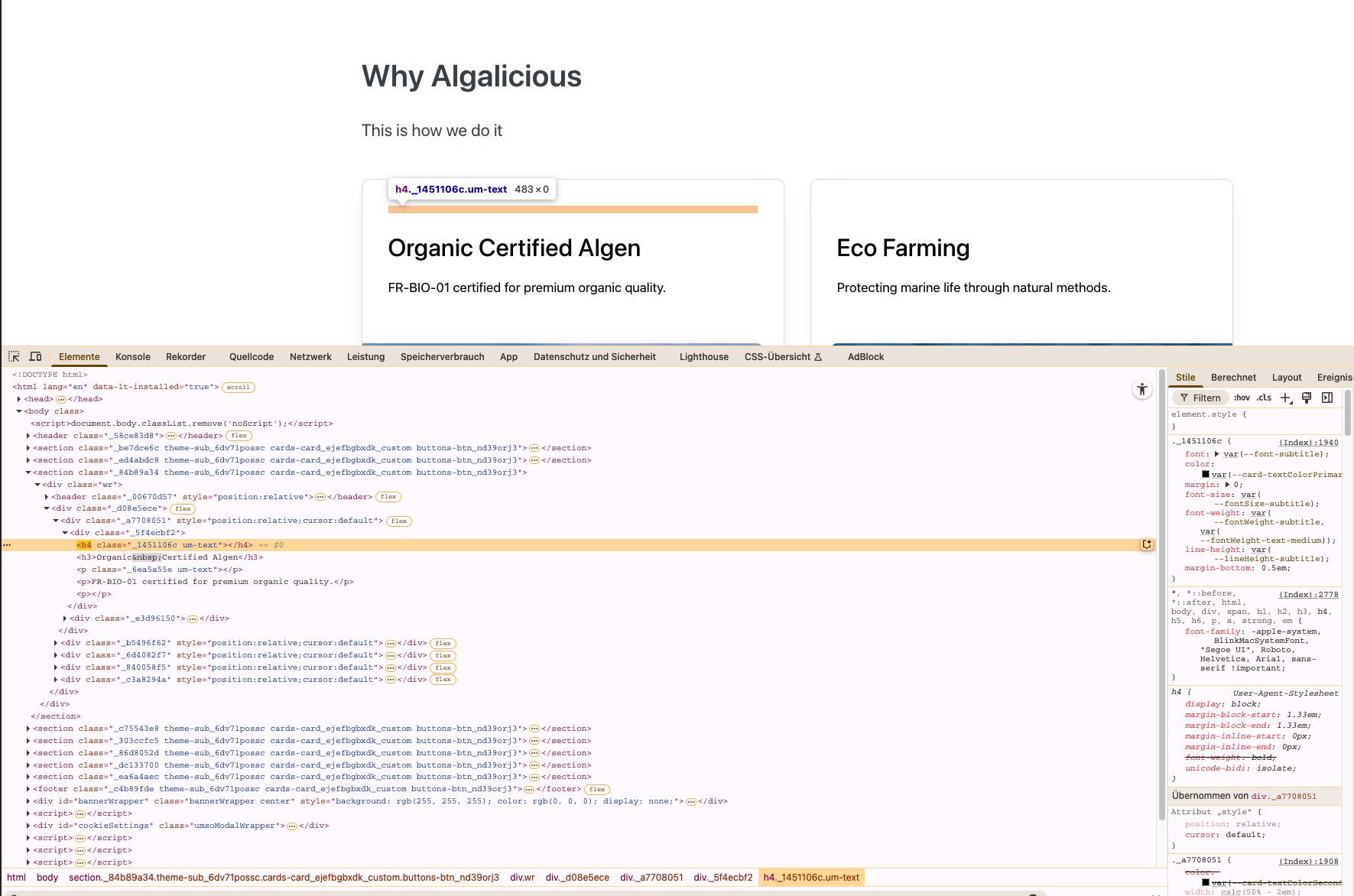
Task: Click the flex badge beside div _a7708051
Action: tap(399, 521)
